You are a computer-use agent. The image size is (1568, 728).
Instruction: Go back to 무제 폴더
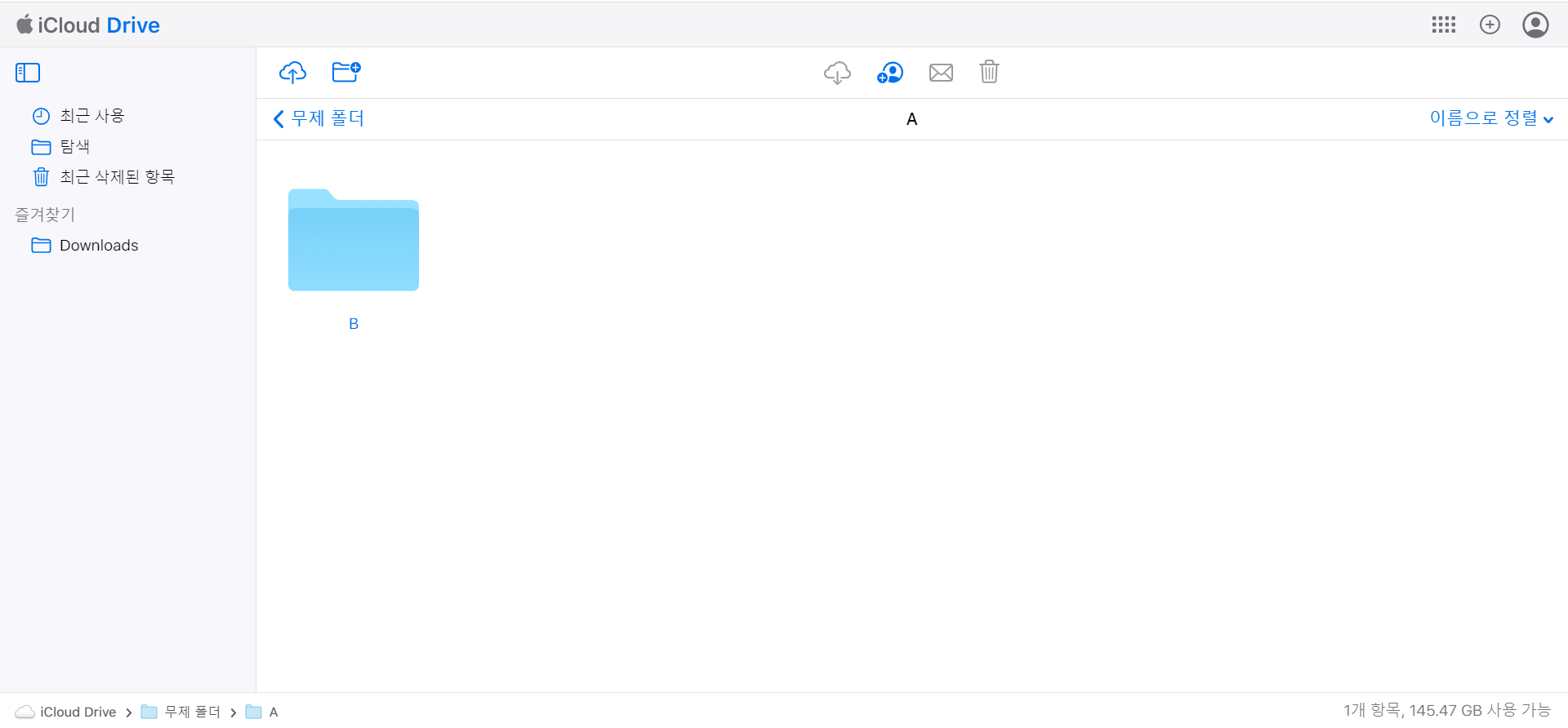318,118
